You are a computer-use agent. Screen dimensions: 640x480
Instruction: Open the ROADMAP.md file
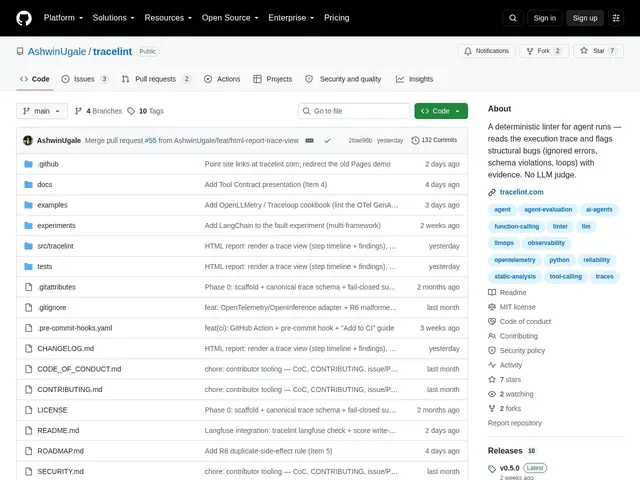[60, 451]
